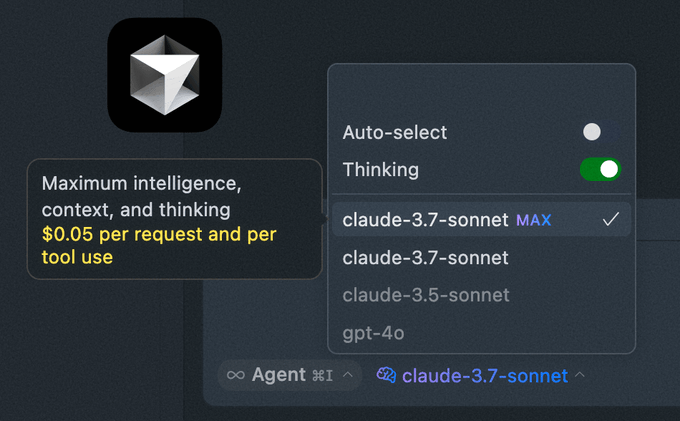The height and width of the screenshot is (421, 680).
Task: Click the purple MAX badge
Action: pos(534,220)
